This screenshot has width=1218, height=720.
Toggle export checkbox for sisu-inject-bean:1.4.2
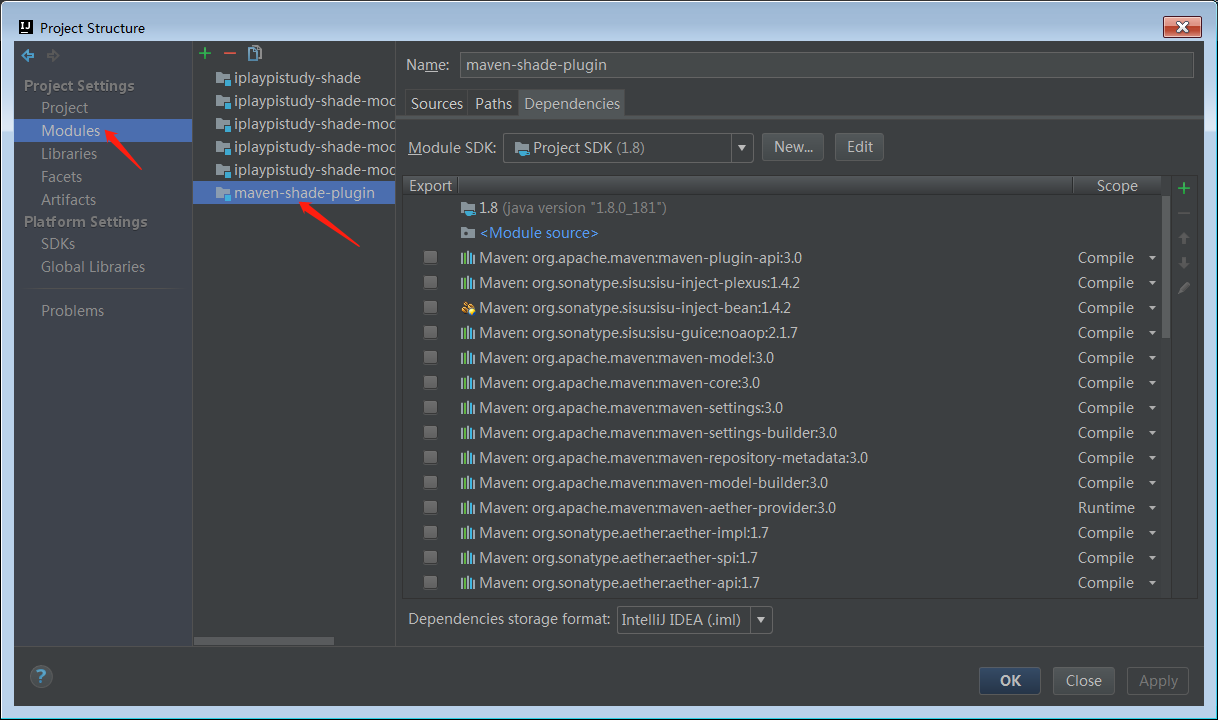[430, 307]
